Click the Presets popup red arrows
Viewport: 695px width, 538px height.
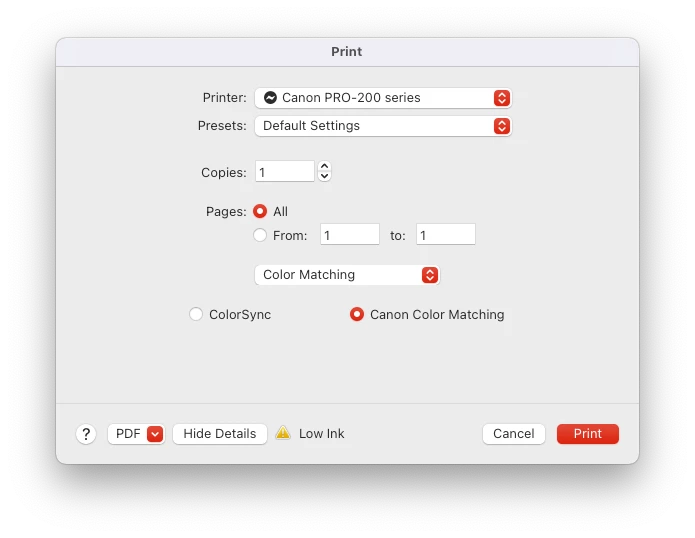coord(502,126)
